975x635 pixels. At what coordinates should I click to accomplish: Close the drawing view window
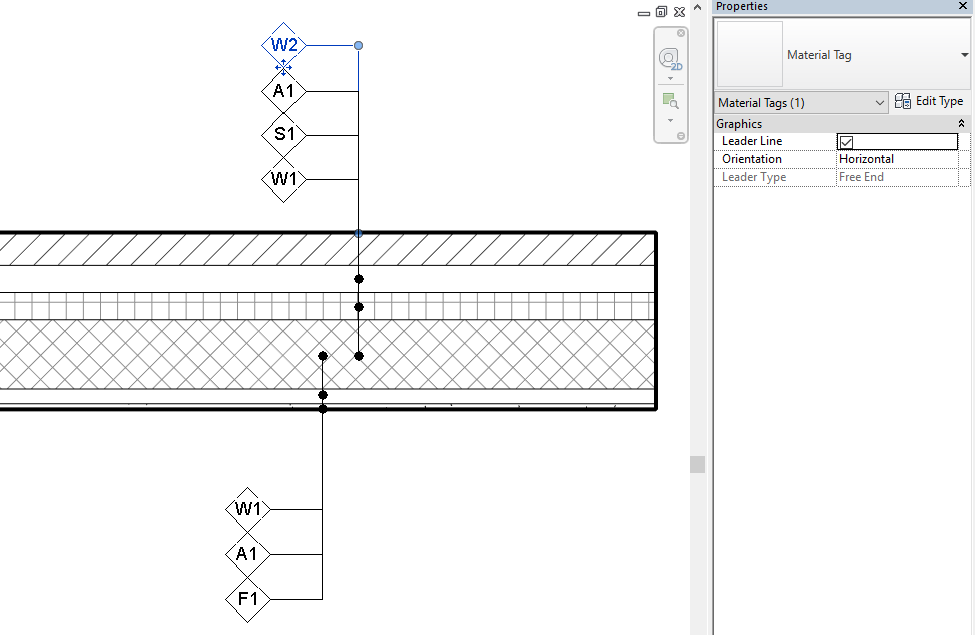(680, 12)
